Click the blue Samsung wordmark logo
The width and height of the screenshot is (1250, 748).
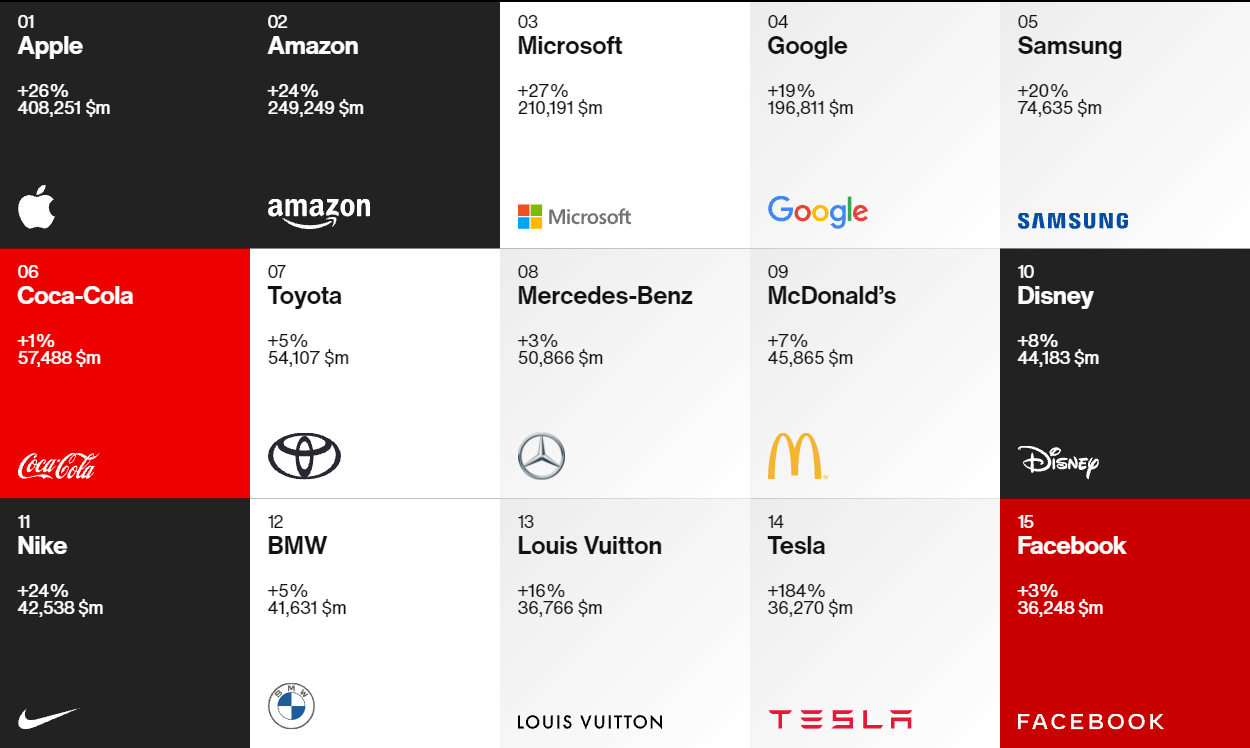coord(1072,221)
